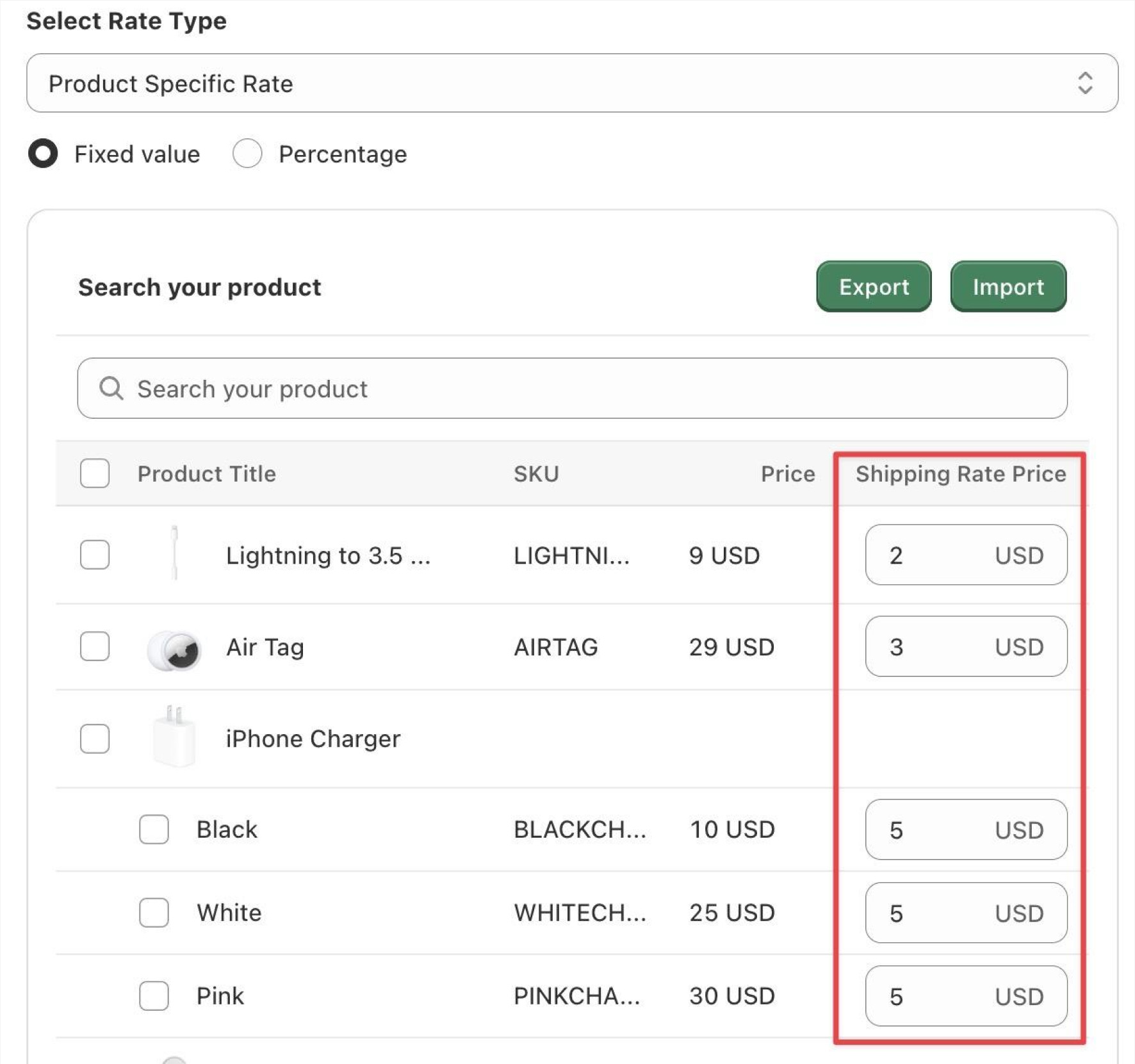1135x1064 pixels.
Task: Click the 'AIRTAG' SKU cell
Action: tap(555, 647)
